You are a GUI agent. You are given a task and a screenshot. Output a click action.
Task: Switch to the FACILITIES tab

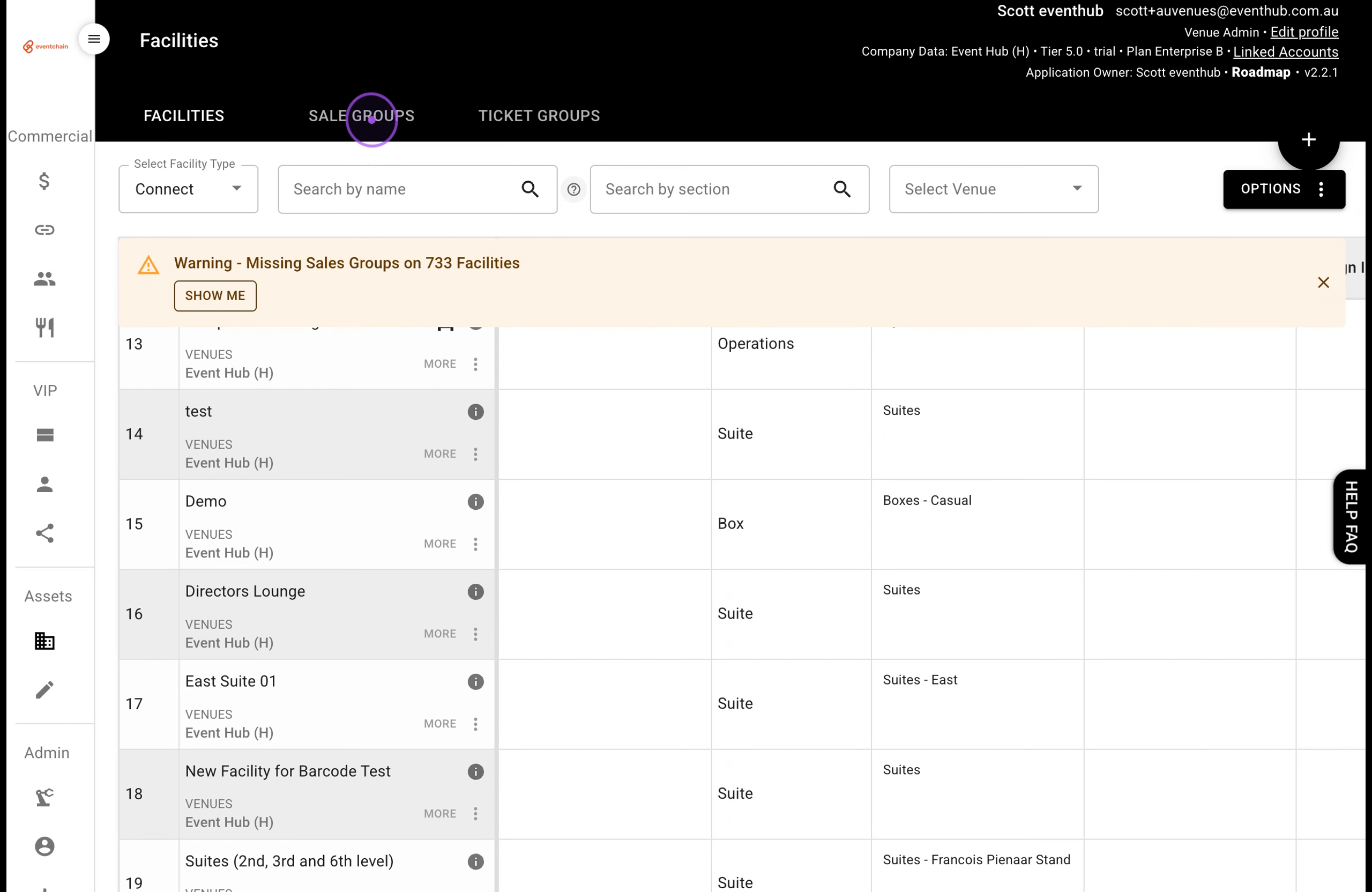pyautogui.click(x=184, y=116)
